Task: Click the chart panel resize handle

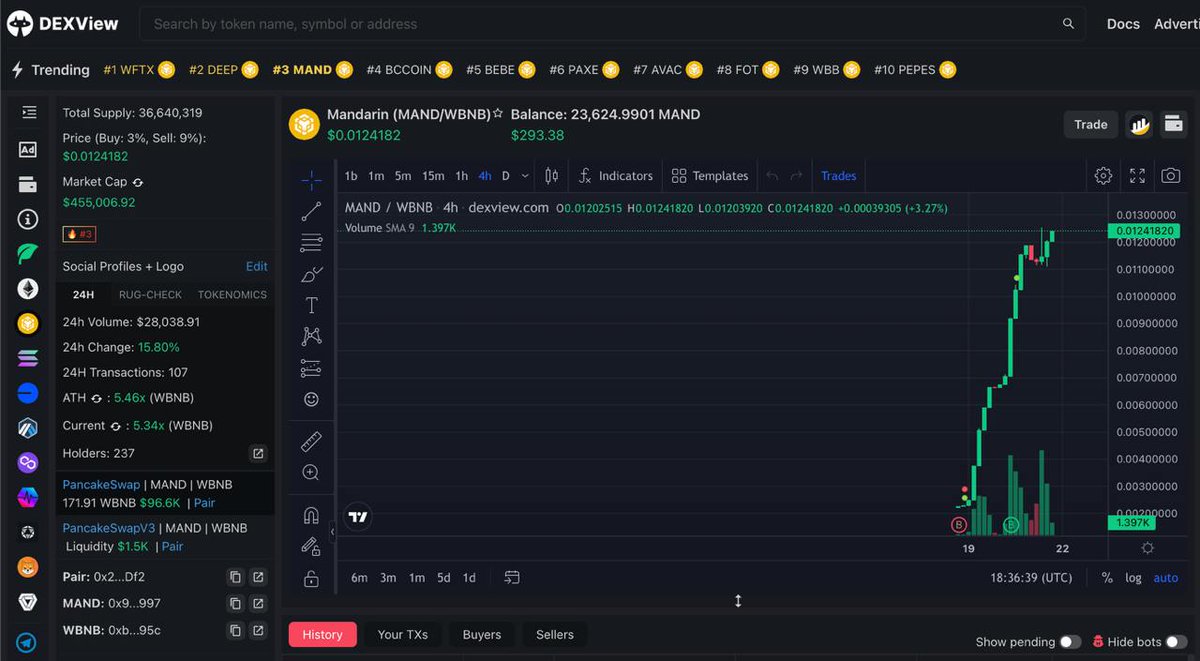Action: click(738, 601)
